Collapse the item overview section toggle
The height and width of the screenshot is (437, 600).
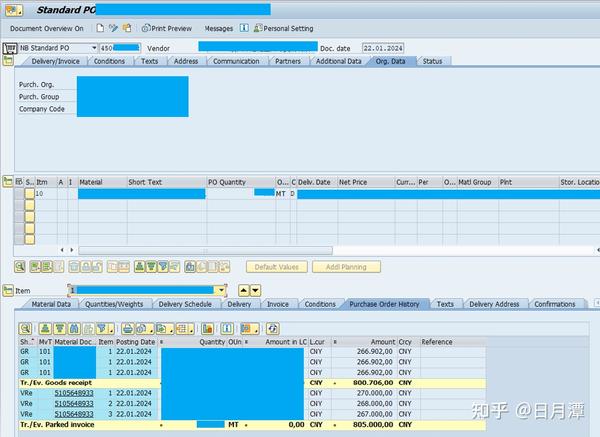[8, 181]
